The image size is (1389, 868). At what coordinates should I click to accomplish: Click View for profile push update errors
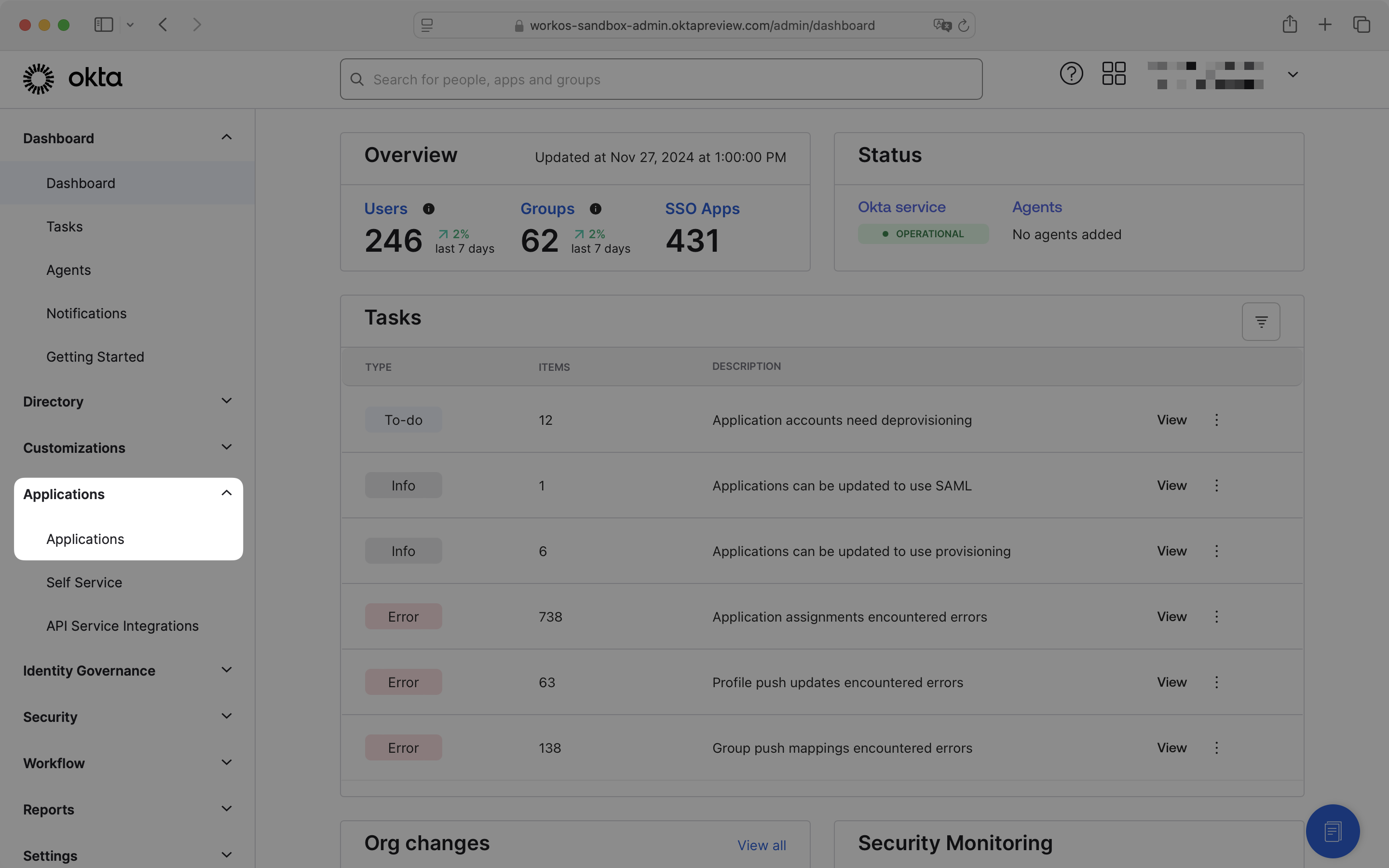(1171, 682)
